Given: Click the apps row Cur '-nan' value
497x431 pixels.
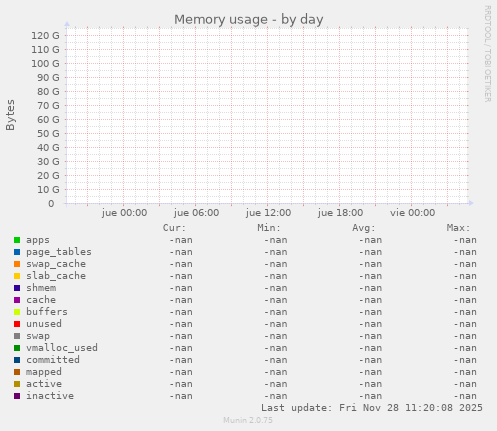Looking at the screenshot, I should [x=181, y=240].
